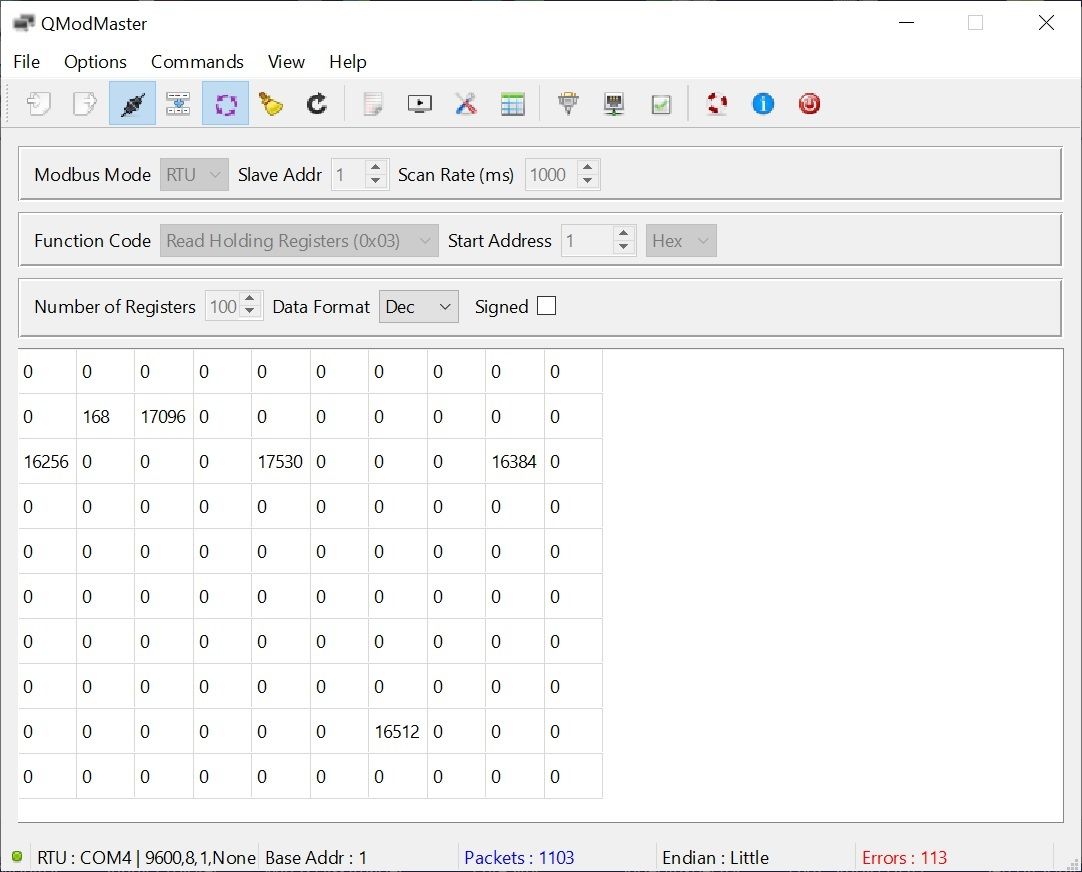The width and height of the screenshot is (1082, 872).
Task: Select the table cell with value 16384
Action: point(515,462)
